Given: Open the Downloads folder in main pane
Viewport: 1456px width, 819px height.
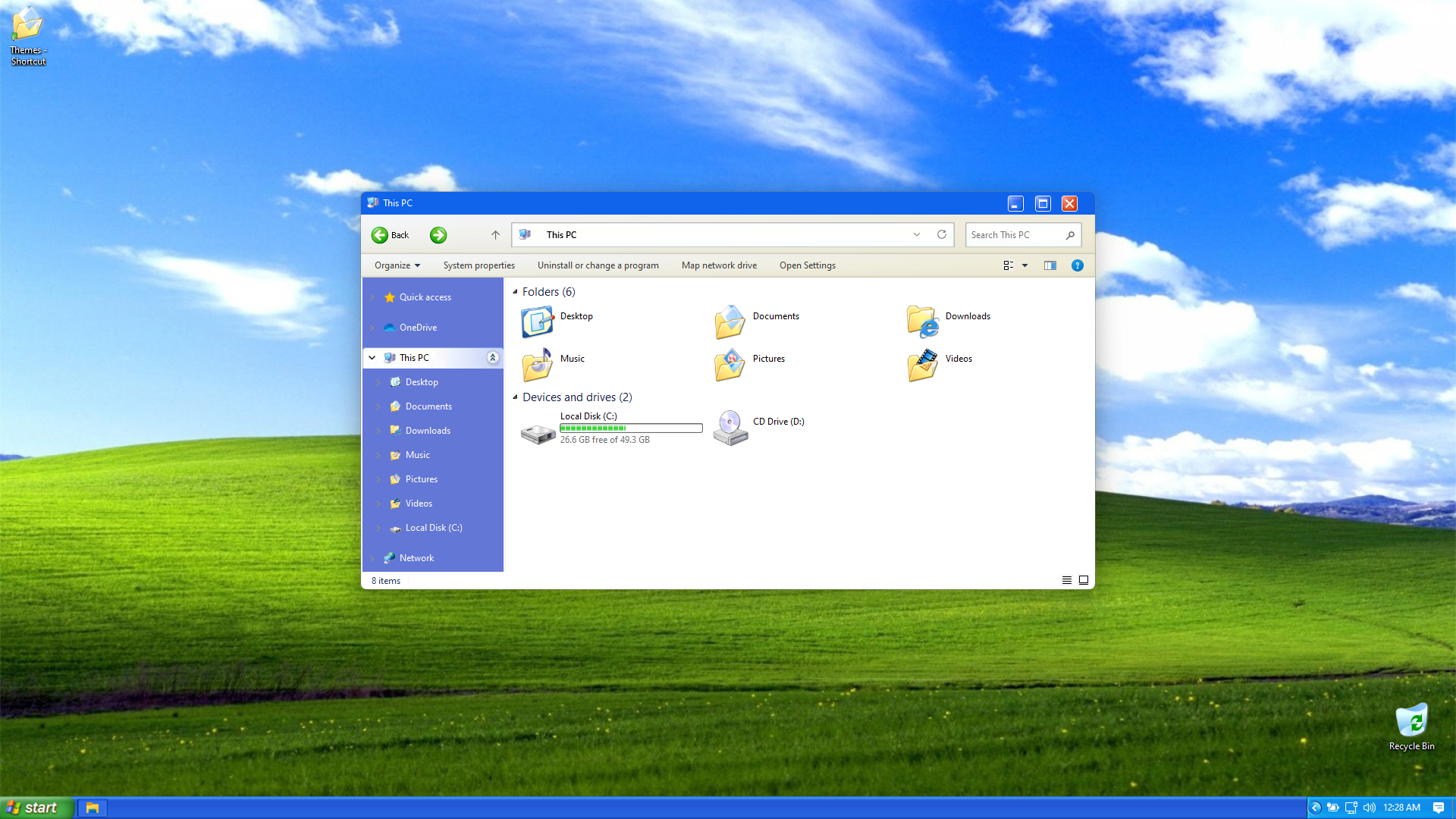Looking at the screenshot, I should [923, 322].
